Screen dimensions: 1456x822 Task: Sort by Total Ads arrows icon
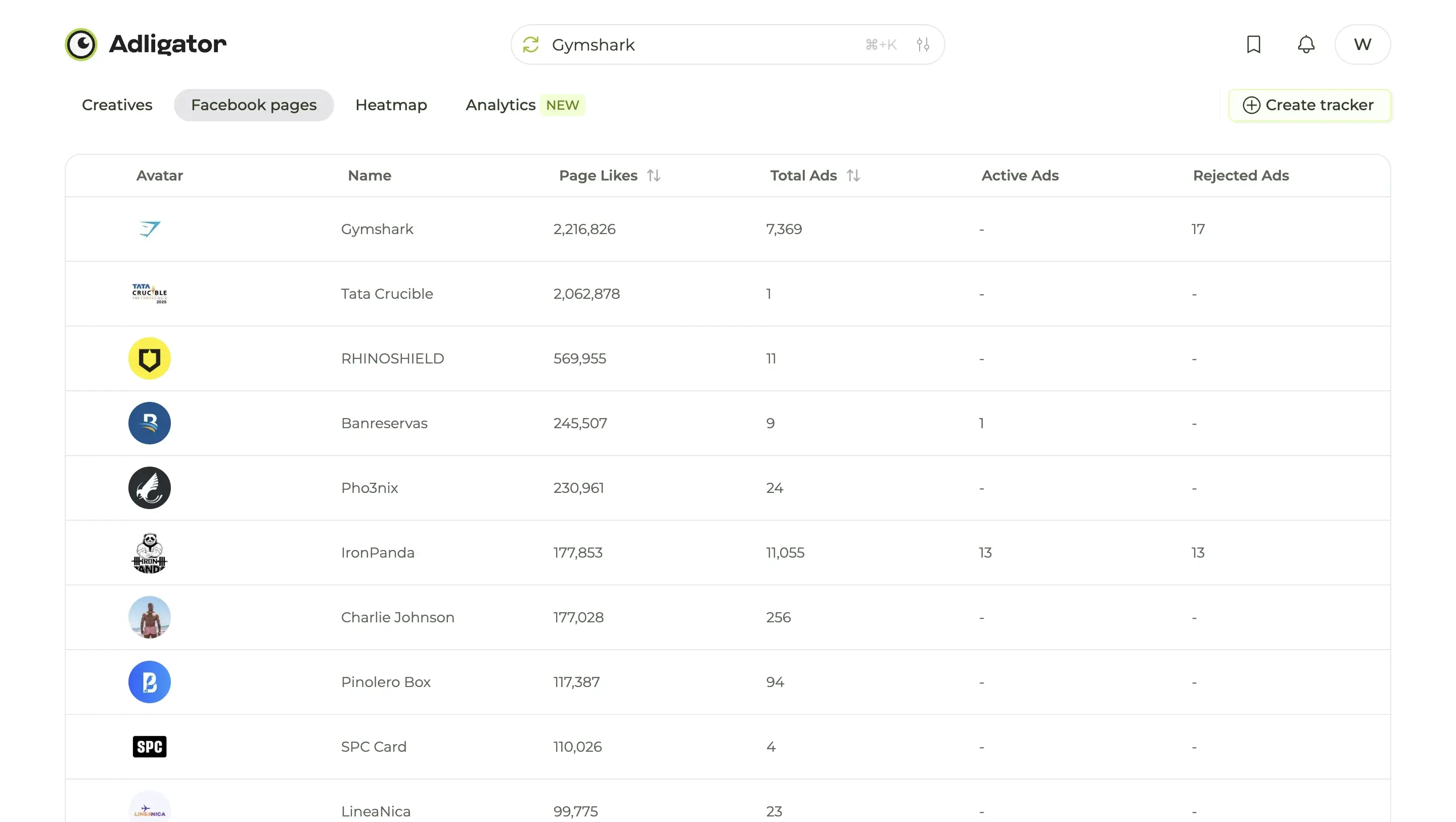point(853,176)
